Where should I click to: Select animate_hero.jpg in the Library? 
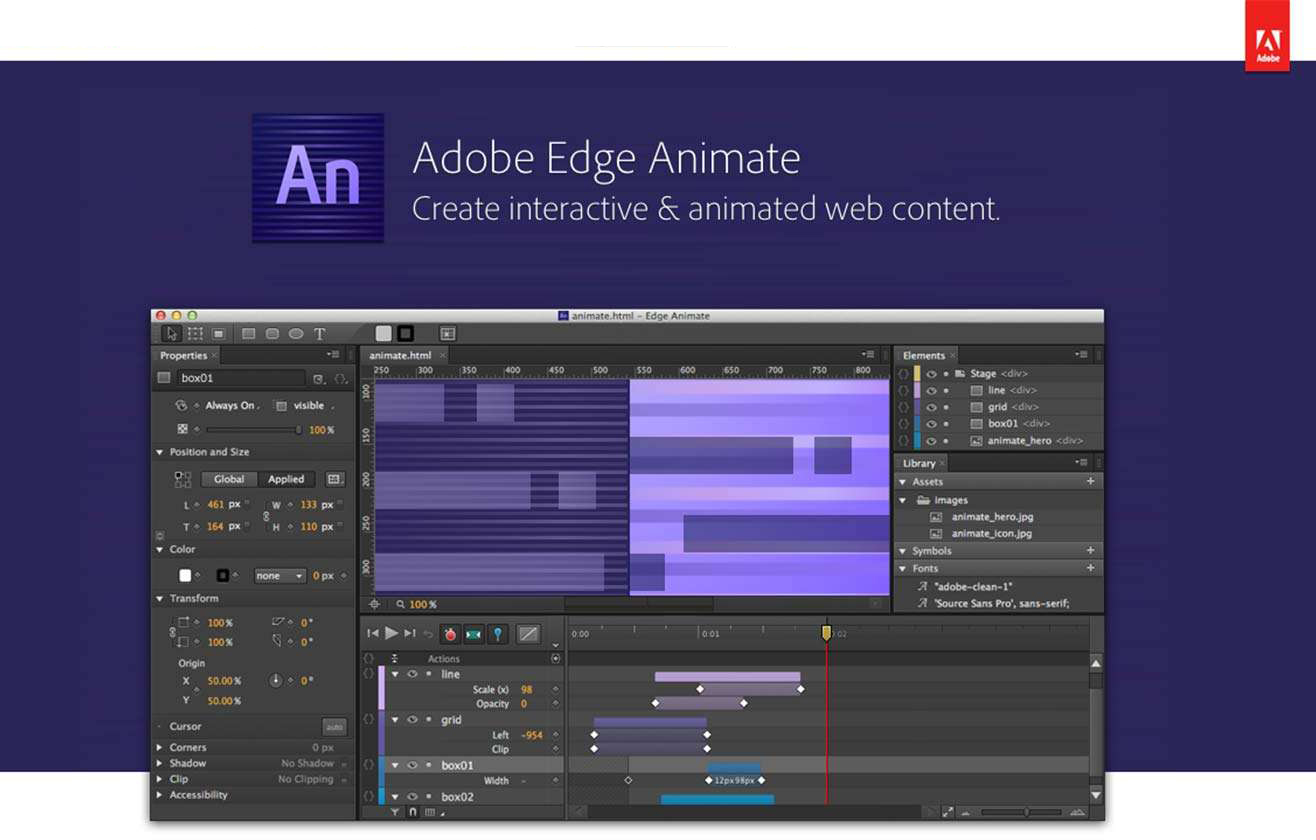[x=992, y=517]
